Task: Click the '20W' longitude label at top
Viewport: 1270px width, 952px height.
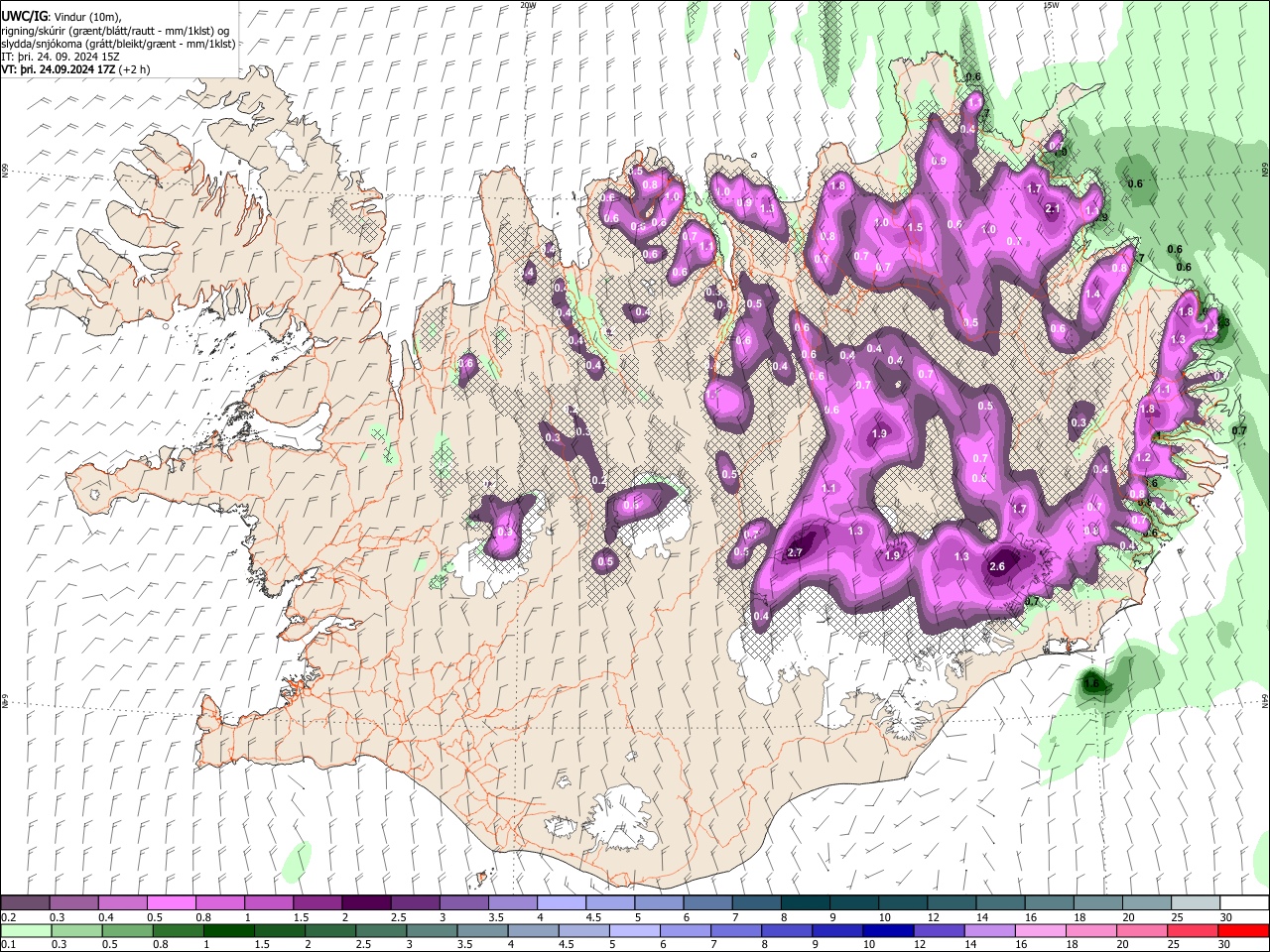Action: [x=528, y=5]
